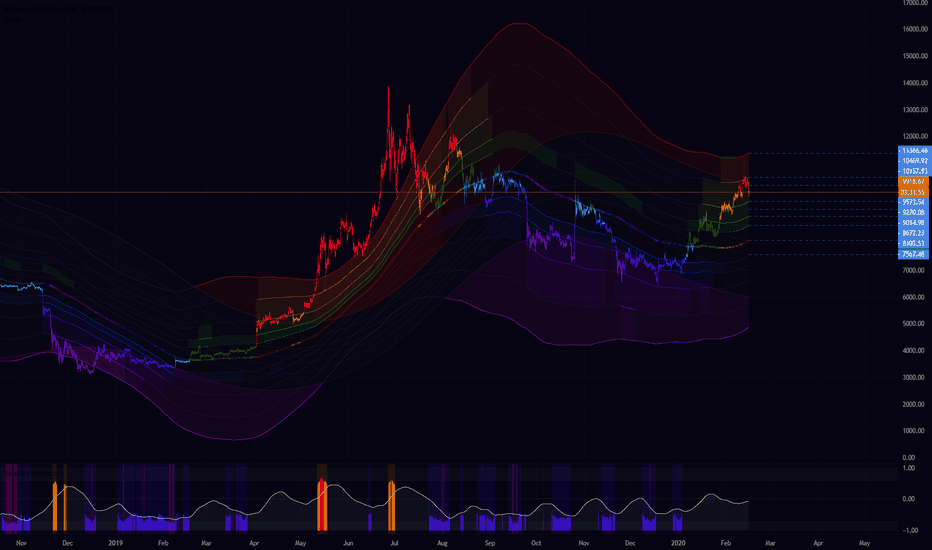Screen dimensions: 932x550
Task: Click the 14000.00 price axis label
Action: [915, 83]
